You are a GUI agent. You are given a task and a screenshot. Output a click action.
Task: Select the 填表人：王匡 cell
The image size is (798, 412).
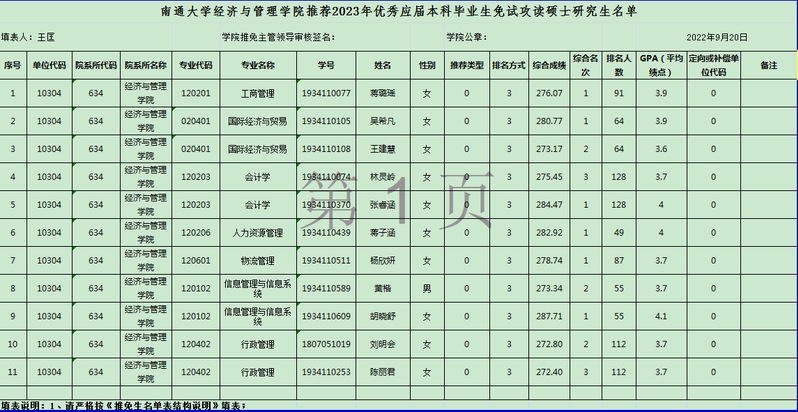click(86, 37)
